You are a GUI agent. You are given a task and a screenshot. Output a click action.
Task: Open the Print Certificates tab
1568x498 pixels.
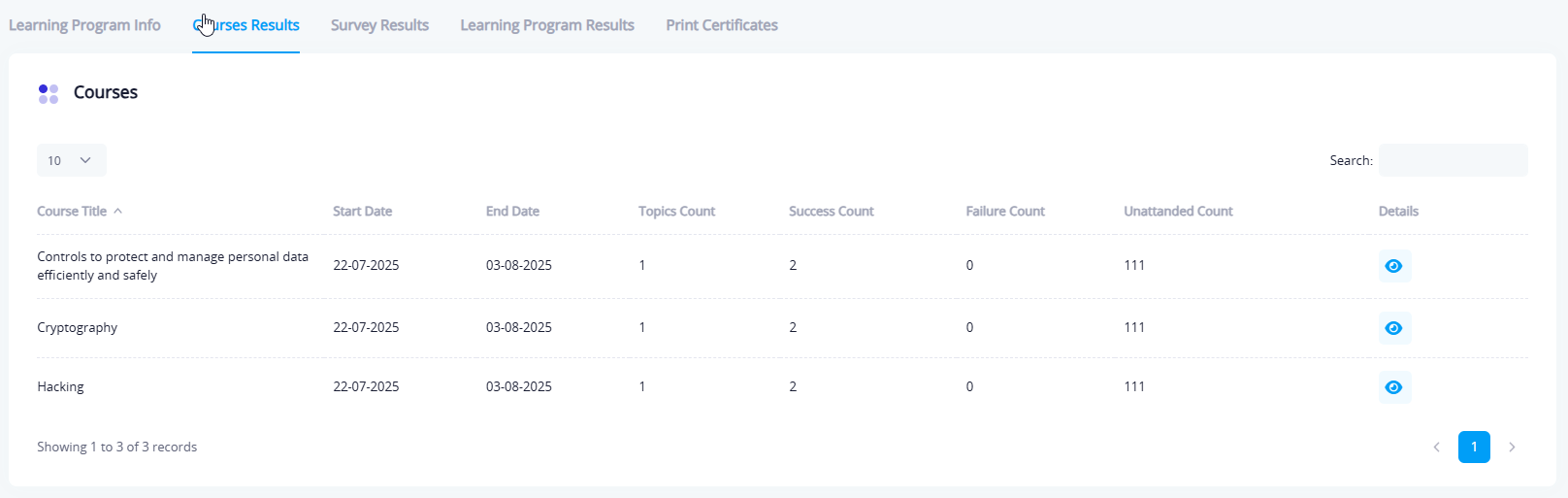pos(721,25)
